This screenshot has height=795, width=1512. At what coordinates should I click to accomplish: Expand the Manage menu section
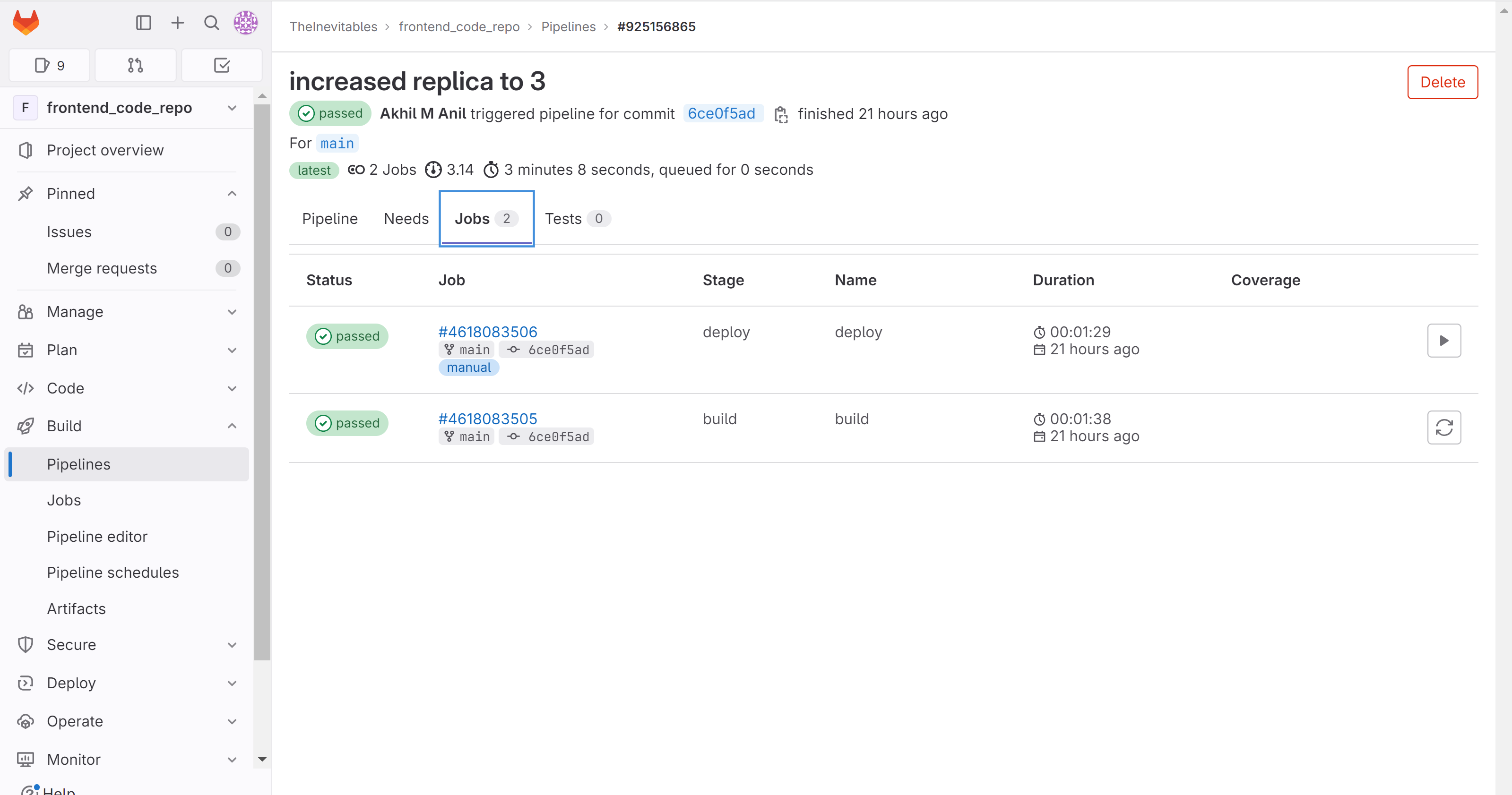[232, 312]
